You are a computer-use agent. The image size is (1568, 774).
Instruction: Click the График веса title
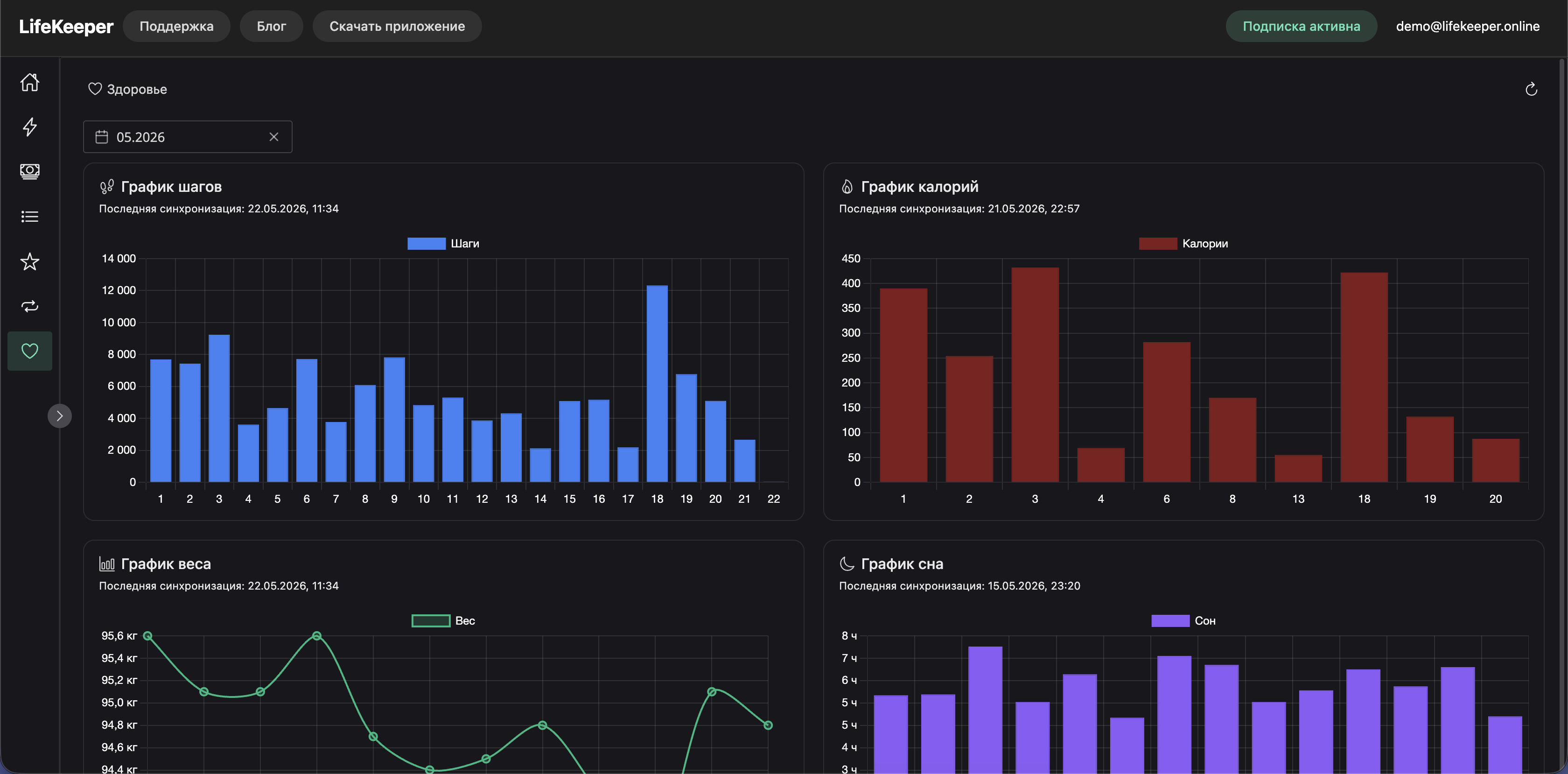pos(166,564)
